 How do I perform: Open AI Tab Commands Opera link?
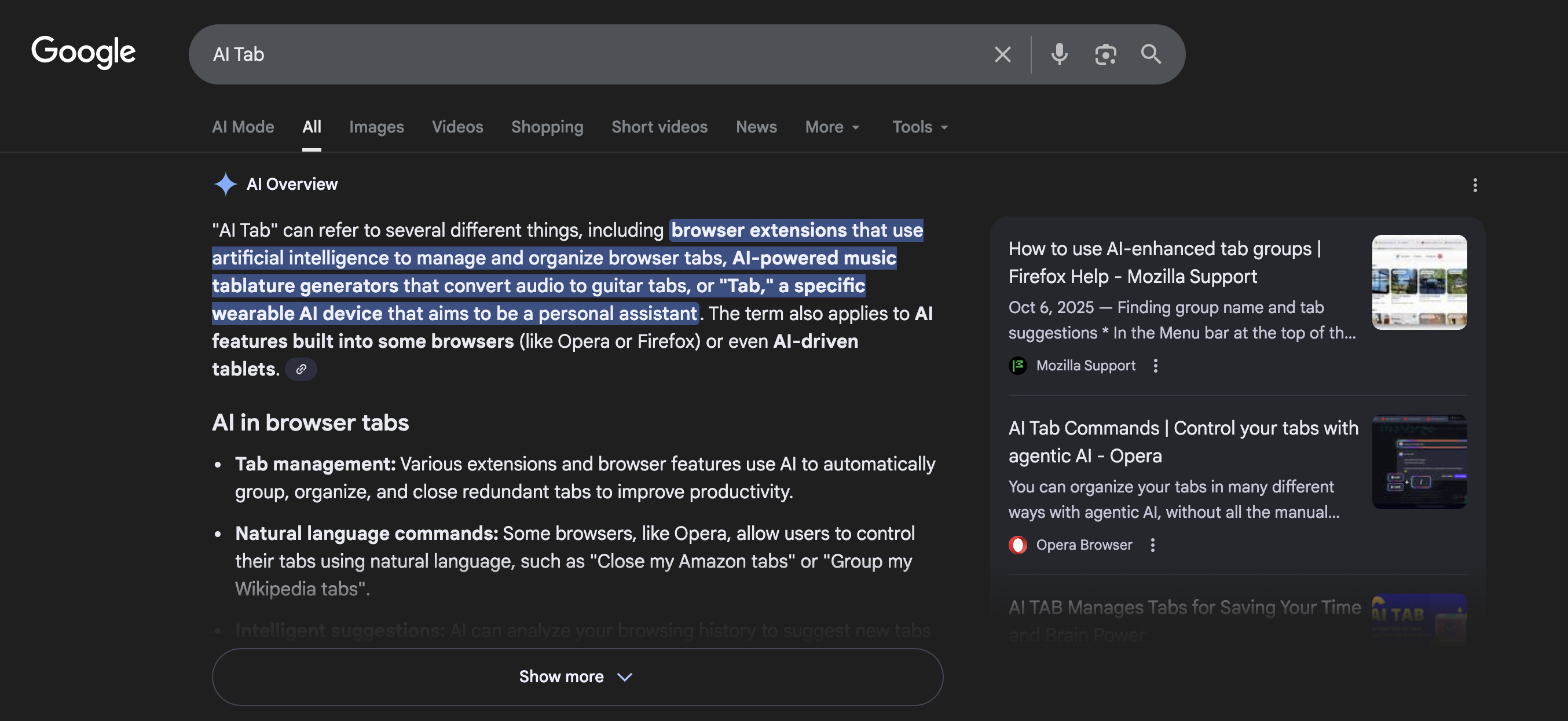click(1183, 442)
